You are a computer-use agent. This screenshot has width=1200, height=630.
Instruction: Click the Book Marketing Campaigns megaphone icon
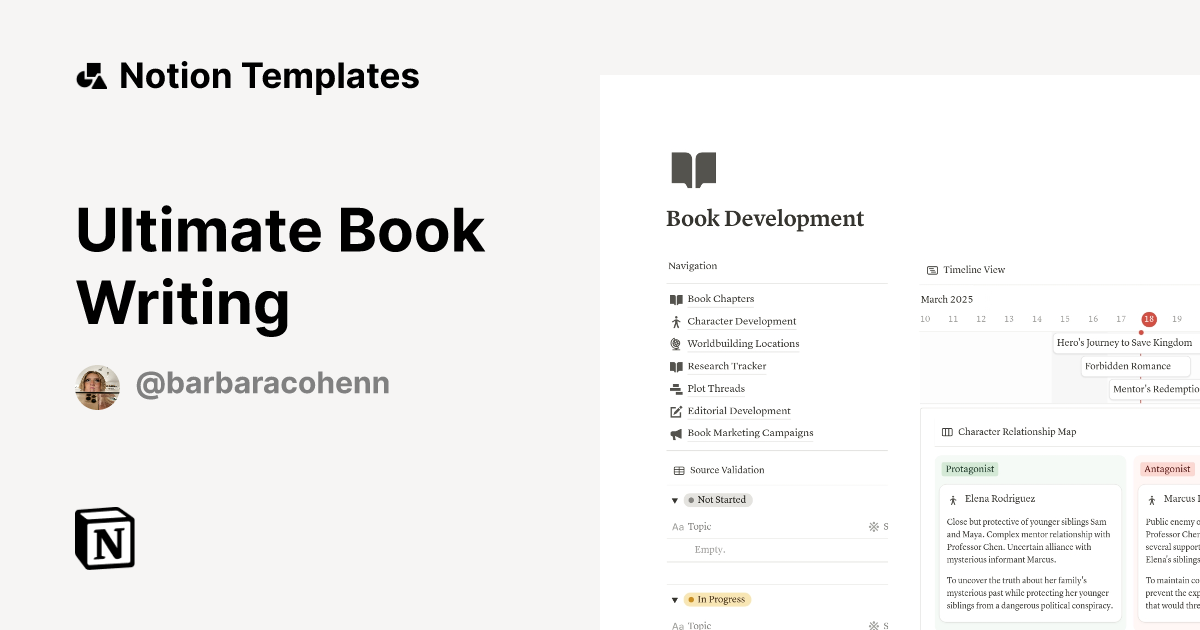pos(676,432)
